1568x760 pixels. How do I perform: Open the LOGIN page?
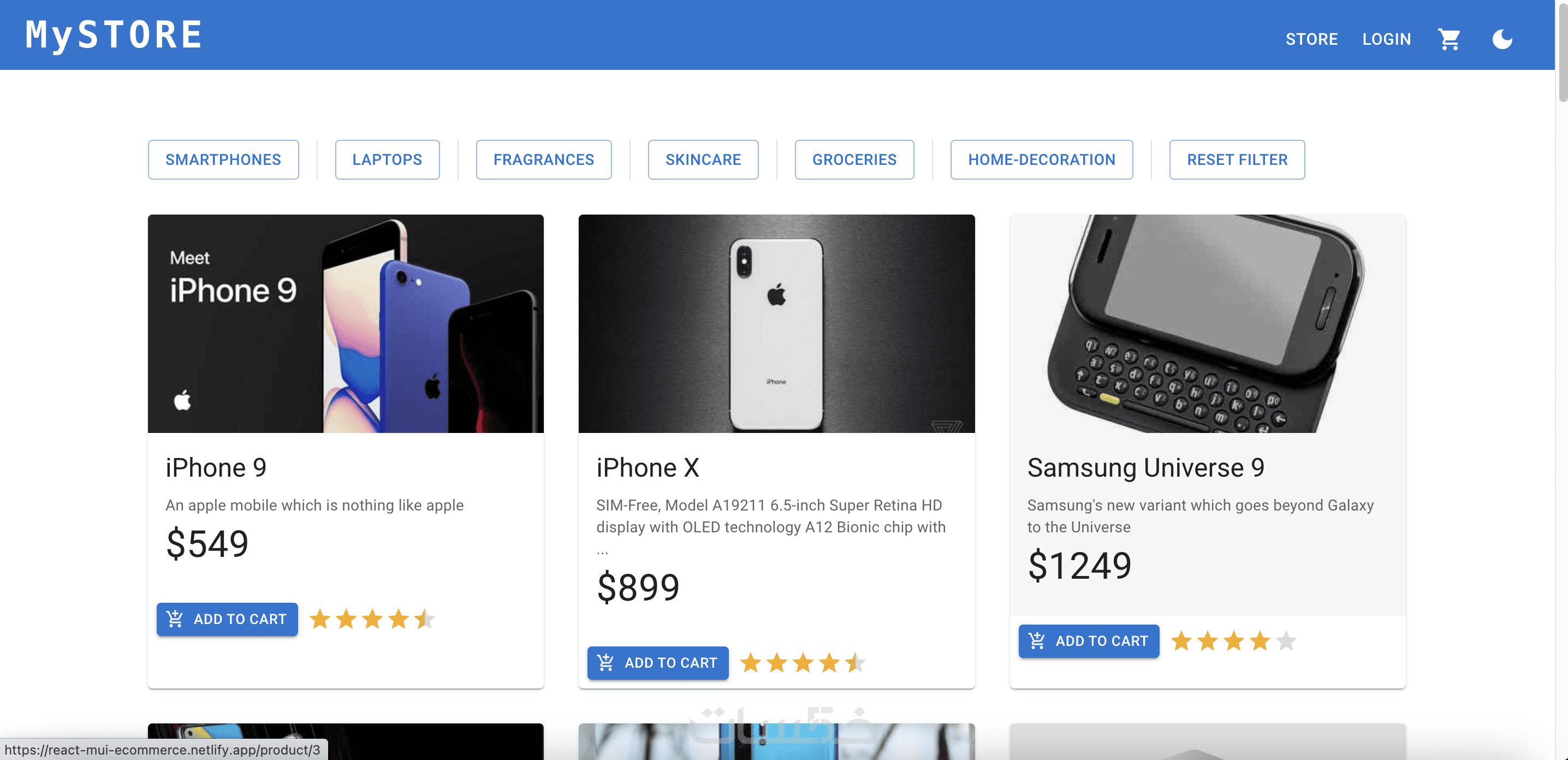[1386, 39]
